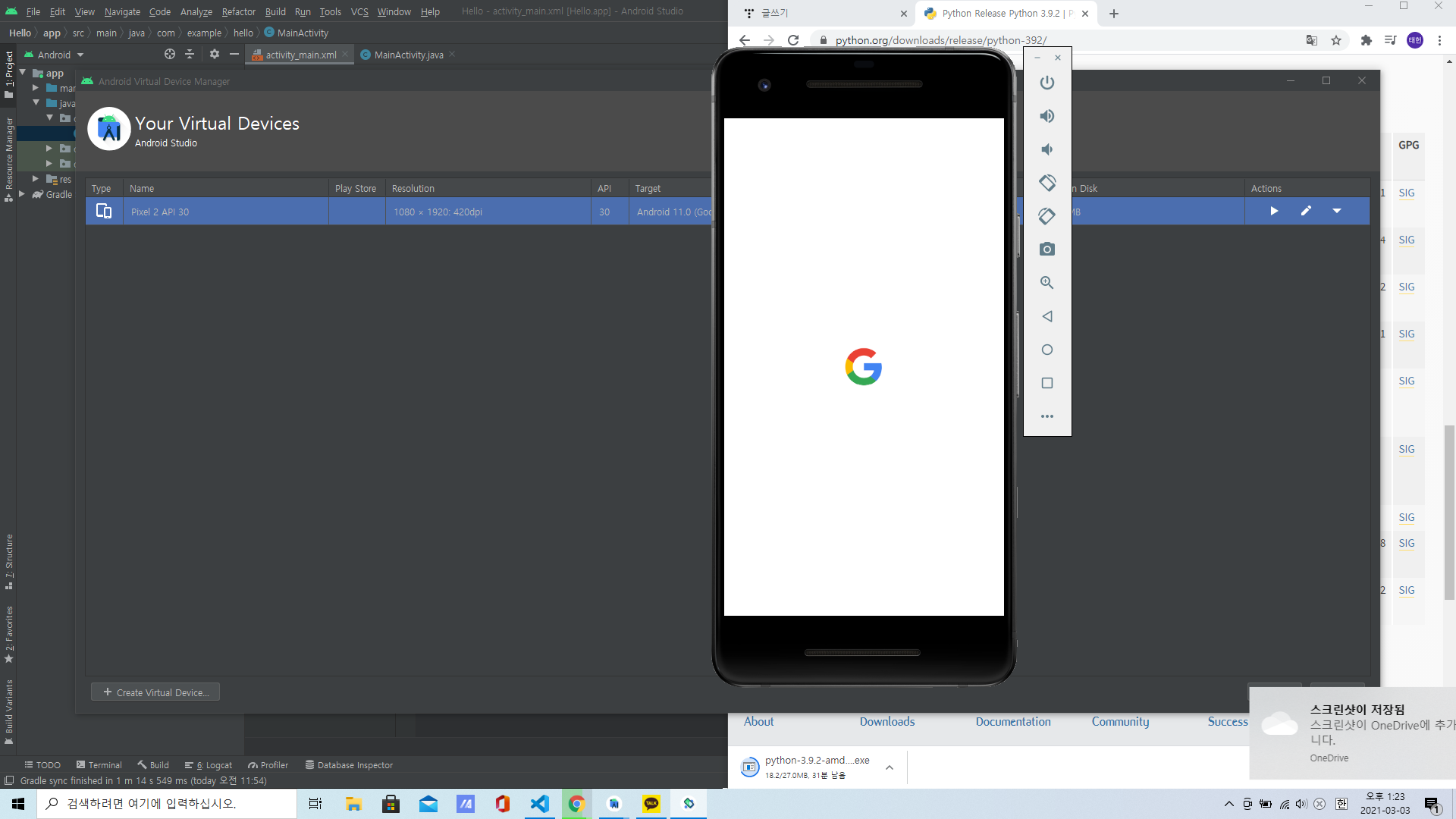Open the File menu
Viewport: 1456px width, 819px height.
(x=33, y=11)
